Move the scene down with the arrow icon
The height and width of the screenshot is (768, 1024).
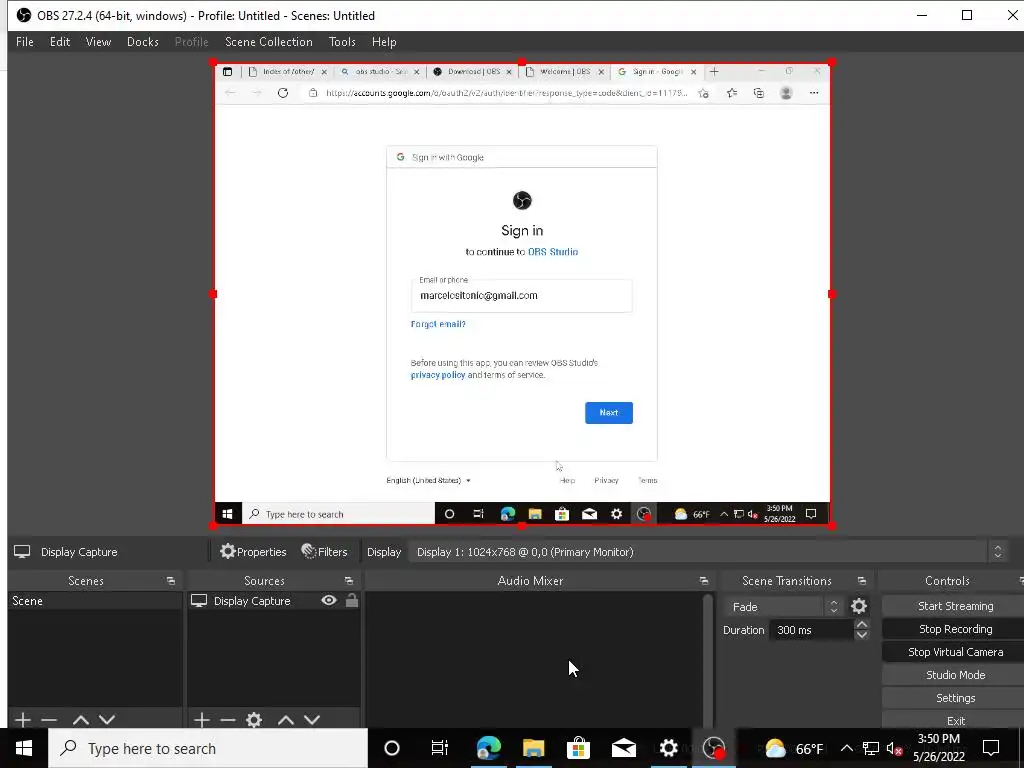(x=107, y=720)
